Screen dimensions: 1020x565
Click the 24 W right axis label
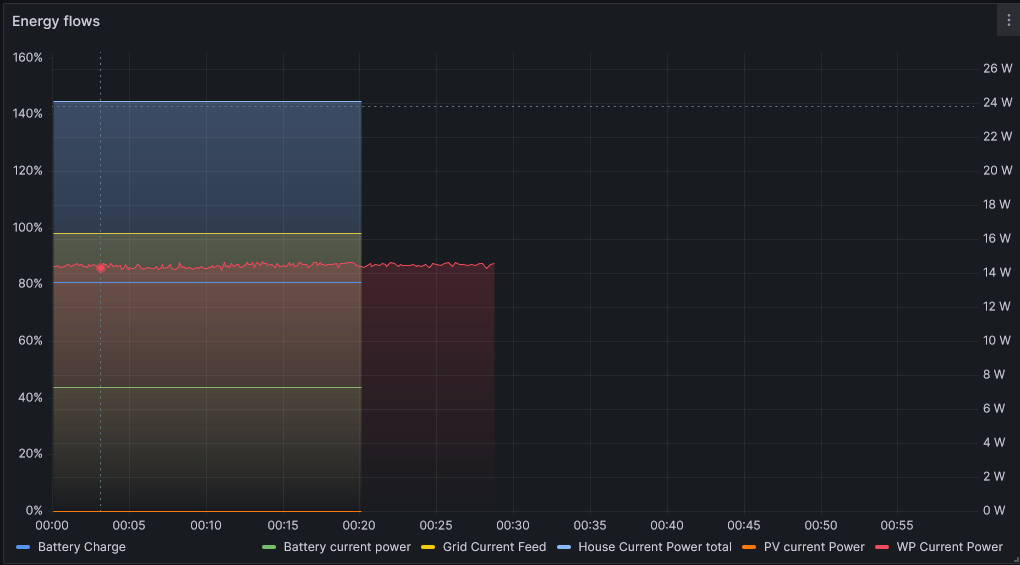coord(997,102)
